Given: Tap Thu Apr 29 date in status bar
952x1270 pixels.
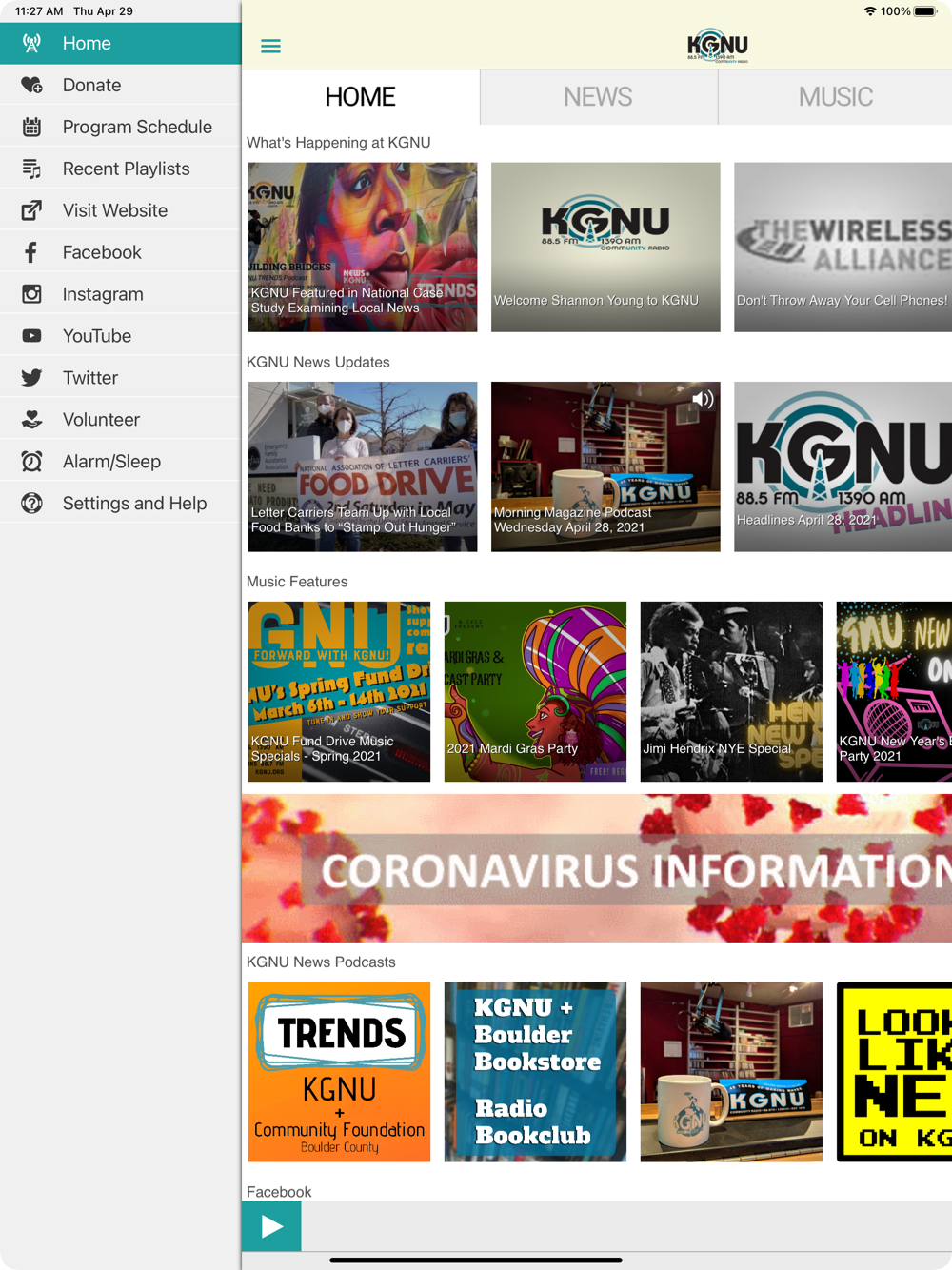Looking at the screenshot, I should pyautogui.click(x=103, y=11).
